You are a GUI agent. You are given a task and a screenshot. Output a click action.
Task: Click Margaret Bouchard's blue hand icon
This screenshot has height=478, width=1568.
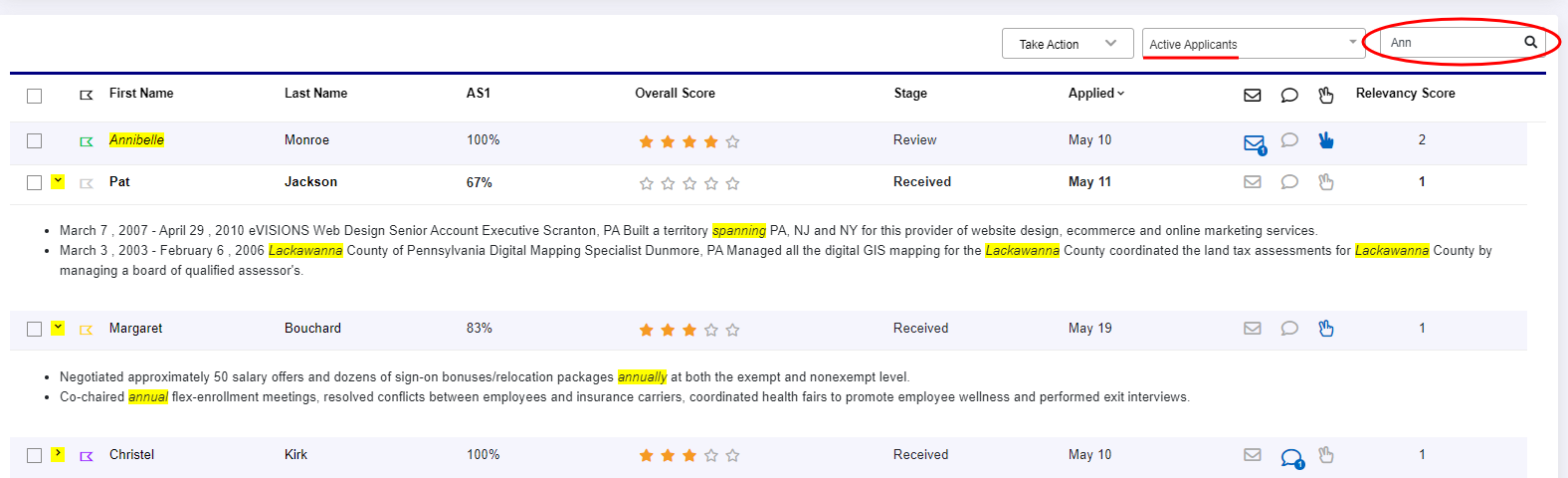click(x=1325, y=328)
